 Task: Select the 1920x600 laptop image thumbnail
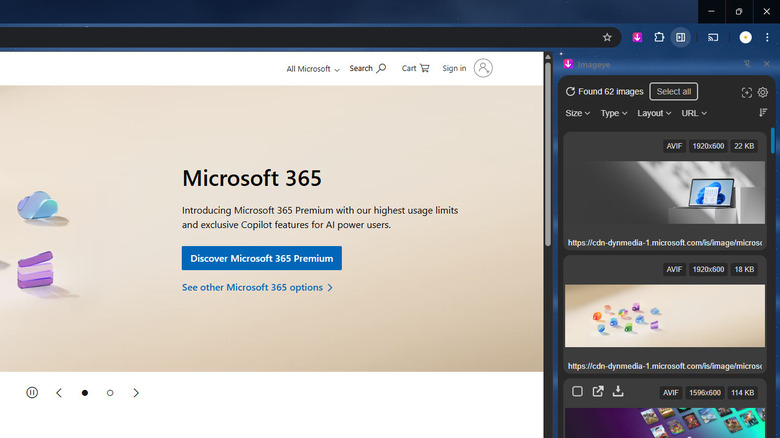click(x=665, y=195)
